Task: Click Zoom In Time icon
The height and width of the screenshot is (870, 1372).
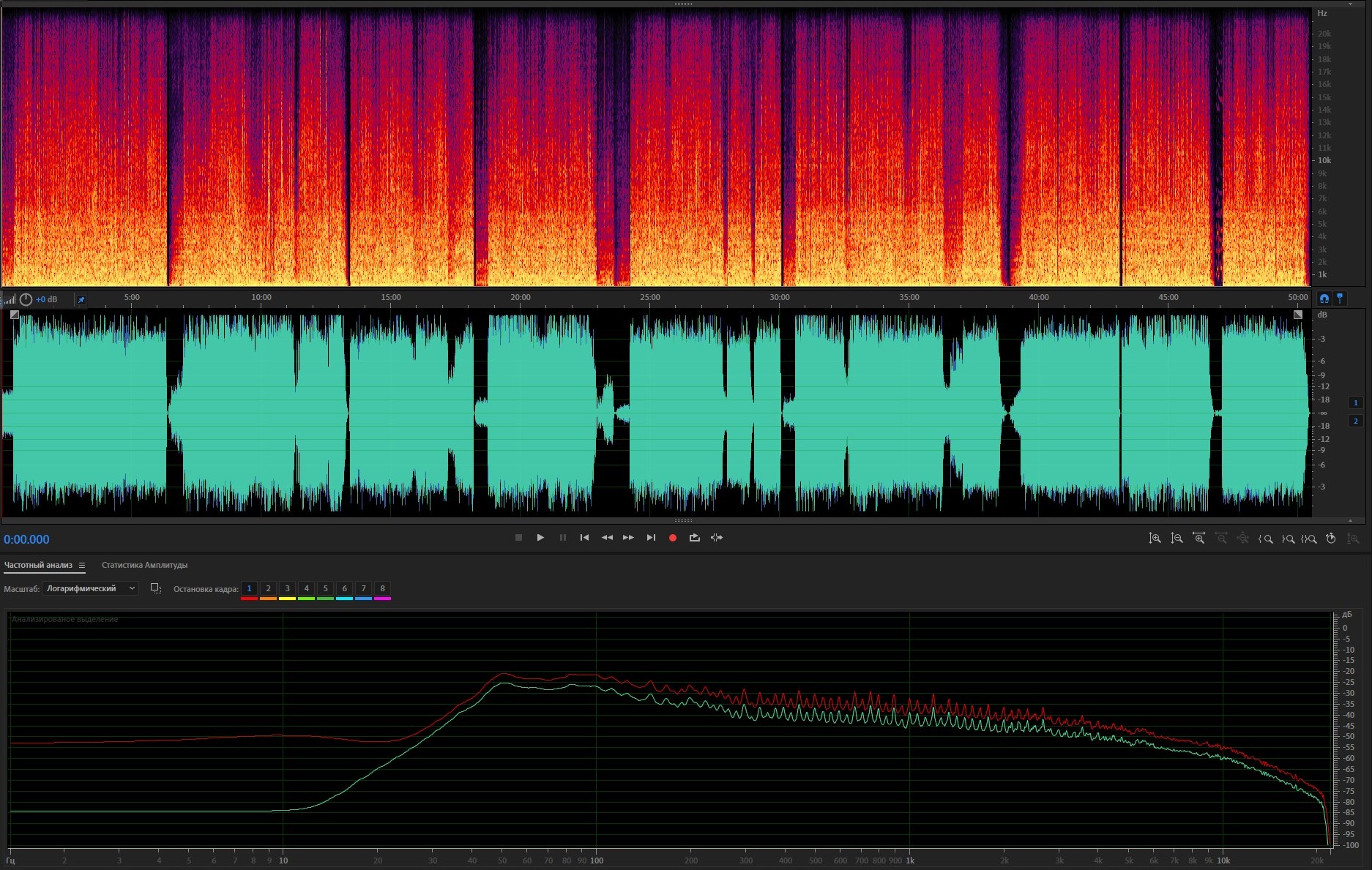Action: coord(1198,539)
